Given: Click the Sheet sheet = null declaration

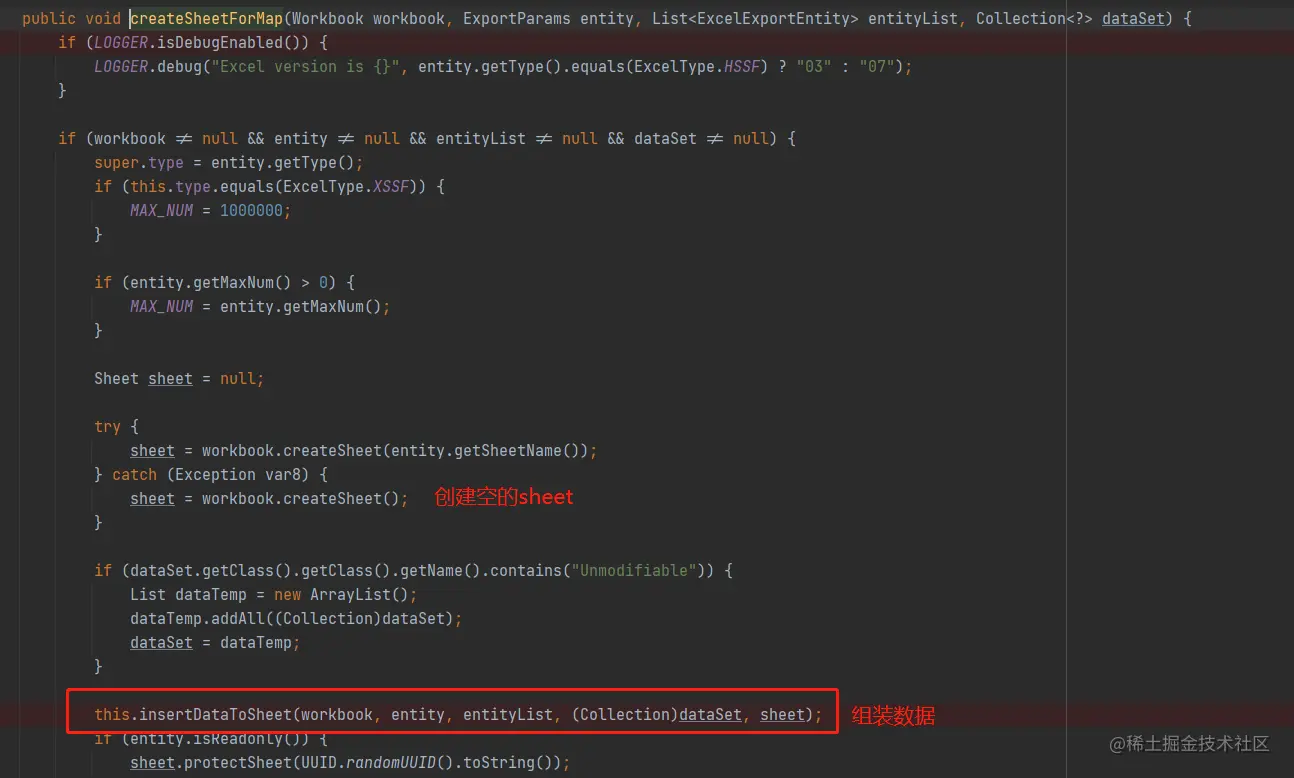Looking at the screenshot, I should click(179, 378).
